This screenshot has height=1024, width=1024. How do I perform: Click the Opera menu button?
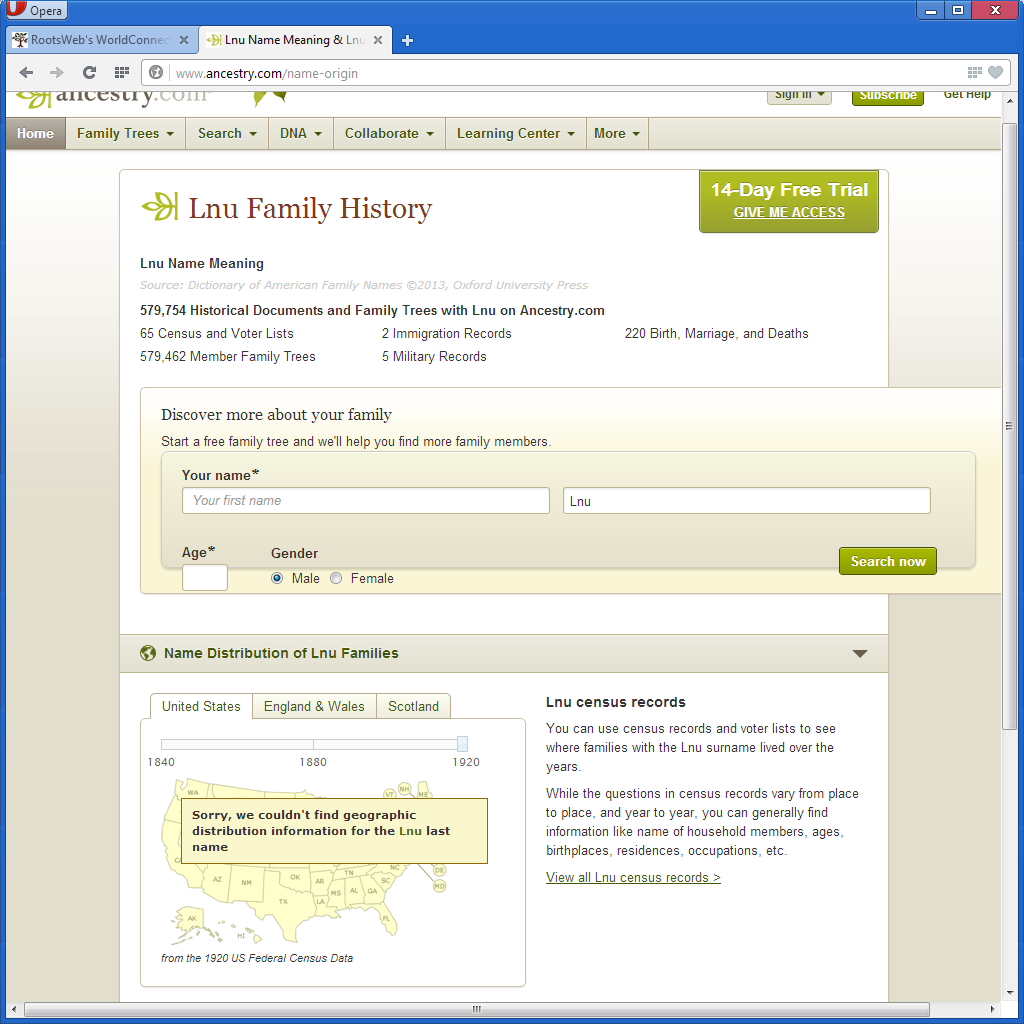(36, 10)
